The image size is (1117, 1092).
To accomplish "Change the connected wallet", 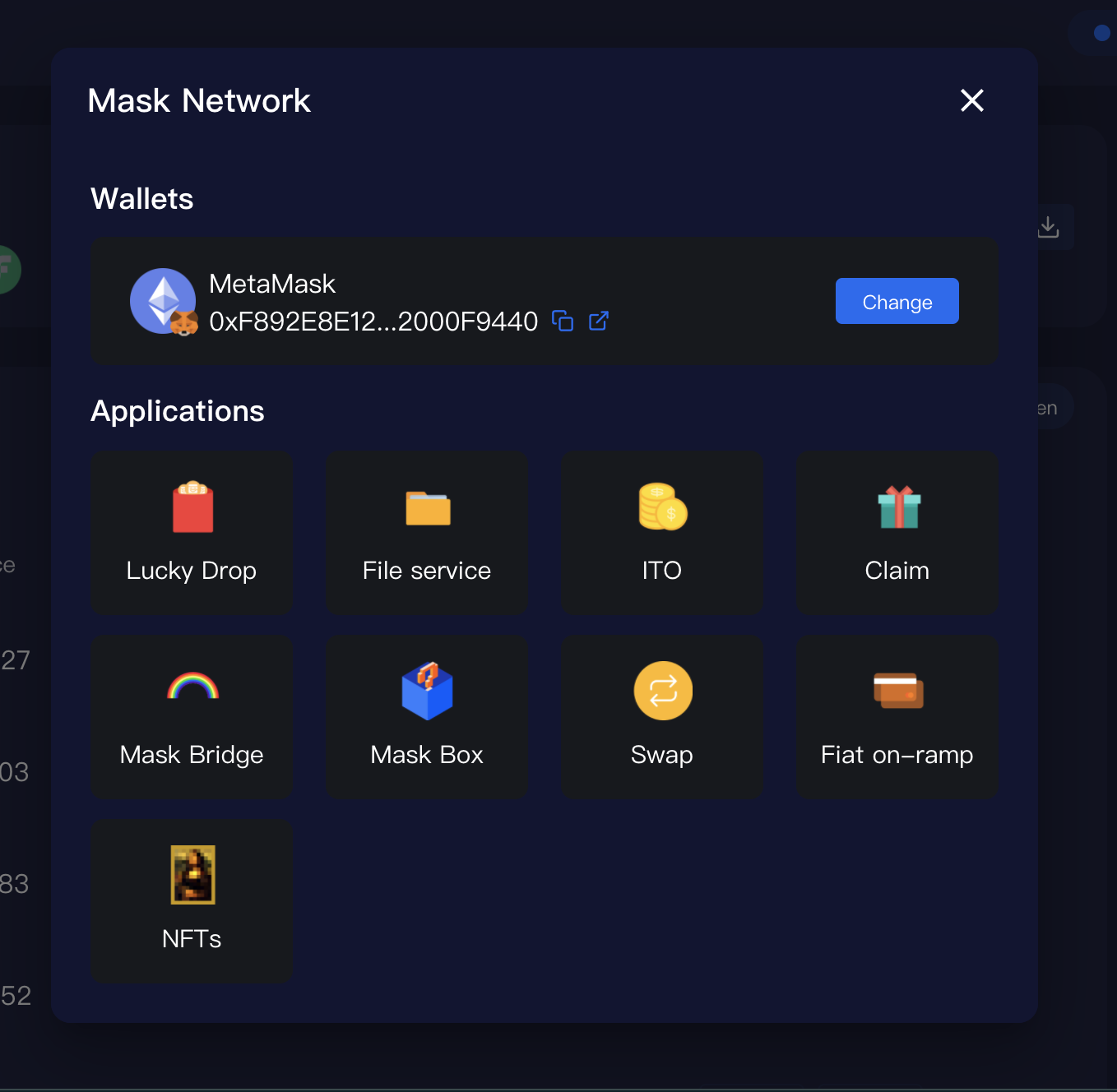I will point(897,301).
